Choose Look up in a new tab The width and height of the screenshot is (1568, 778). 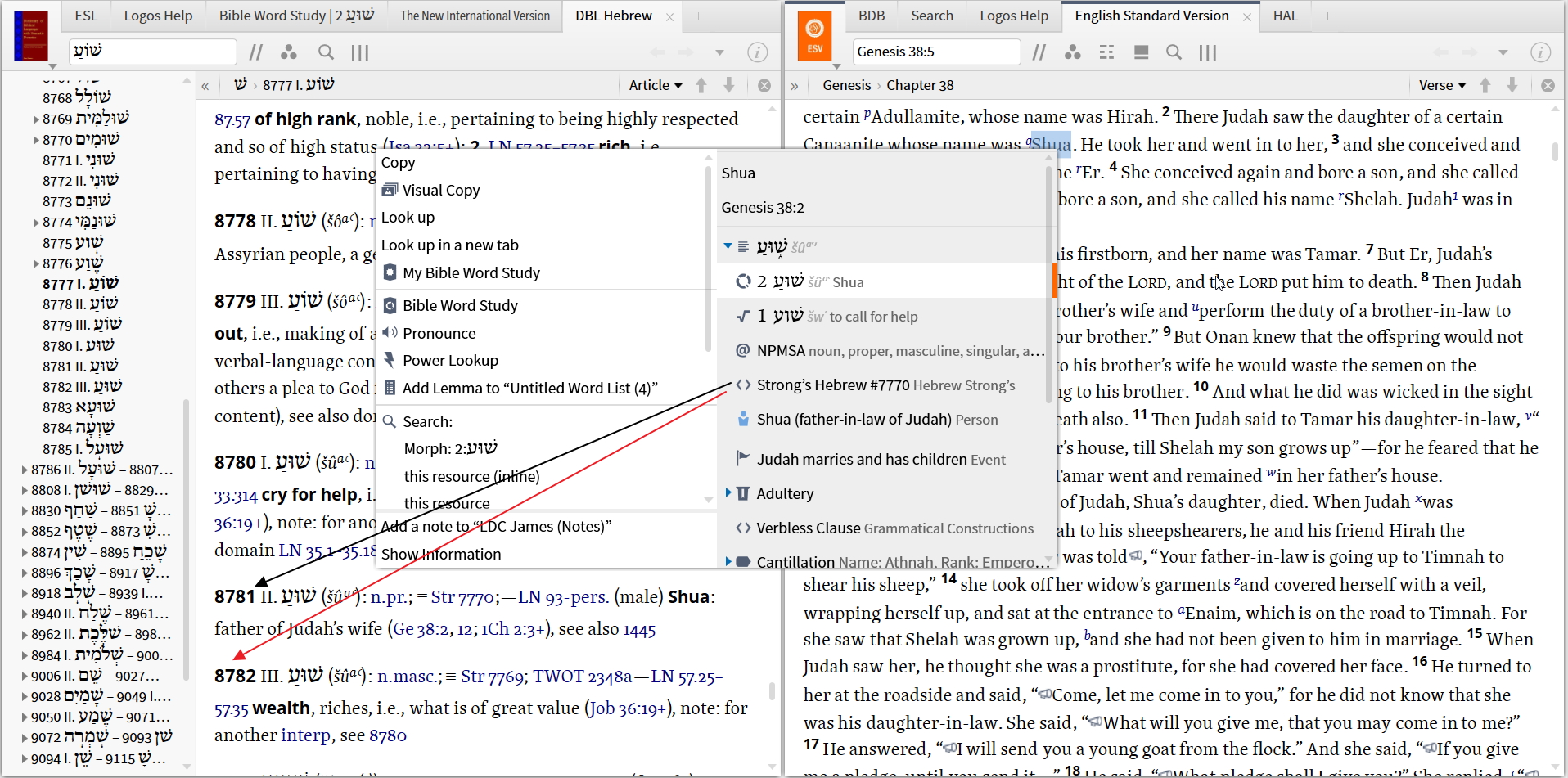(449, 245)
